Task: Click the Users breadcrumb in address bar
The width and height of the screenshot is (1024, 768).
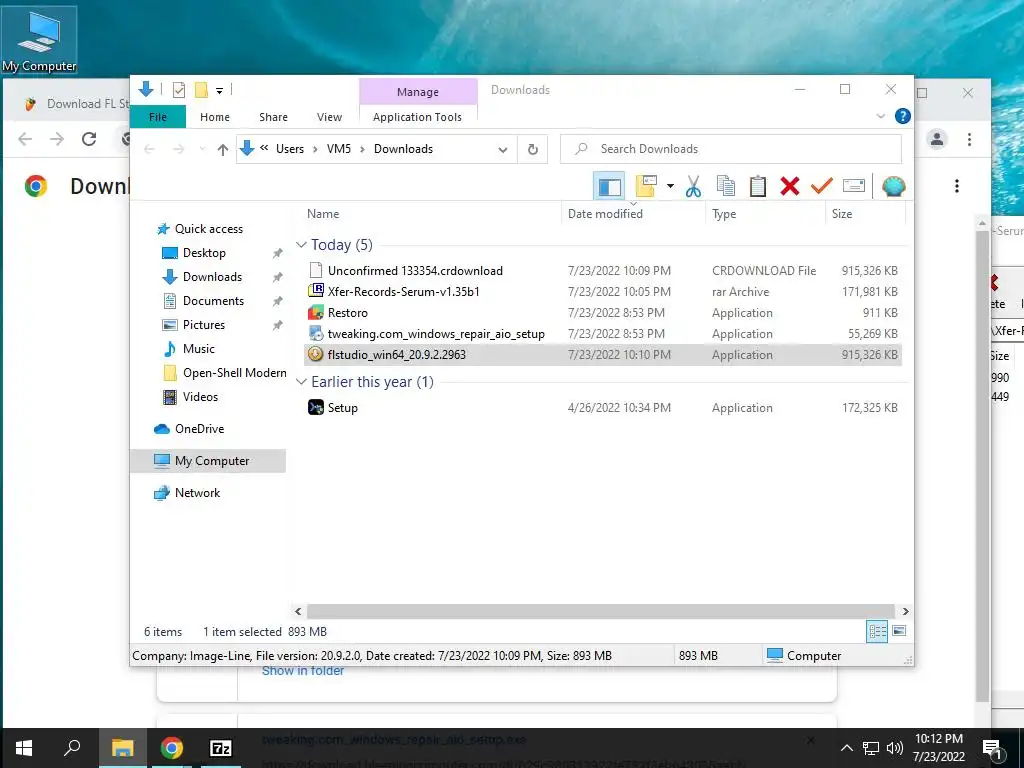Action: (290, 149)
